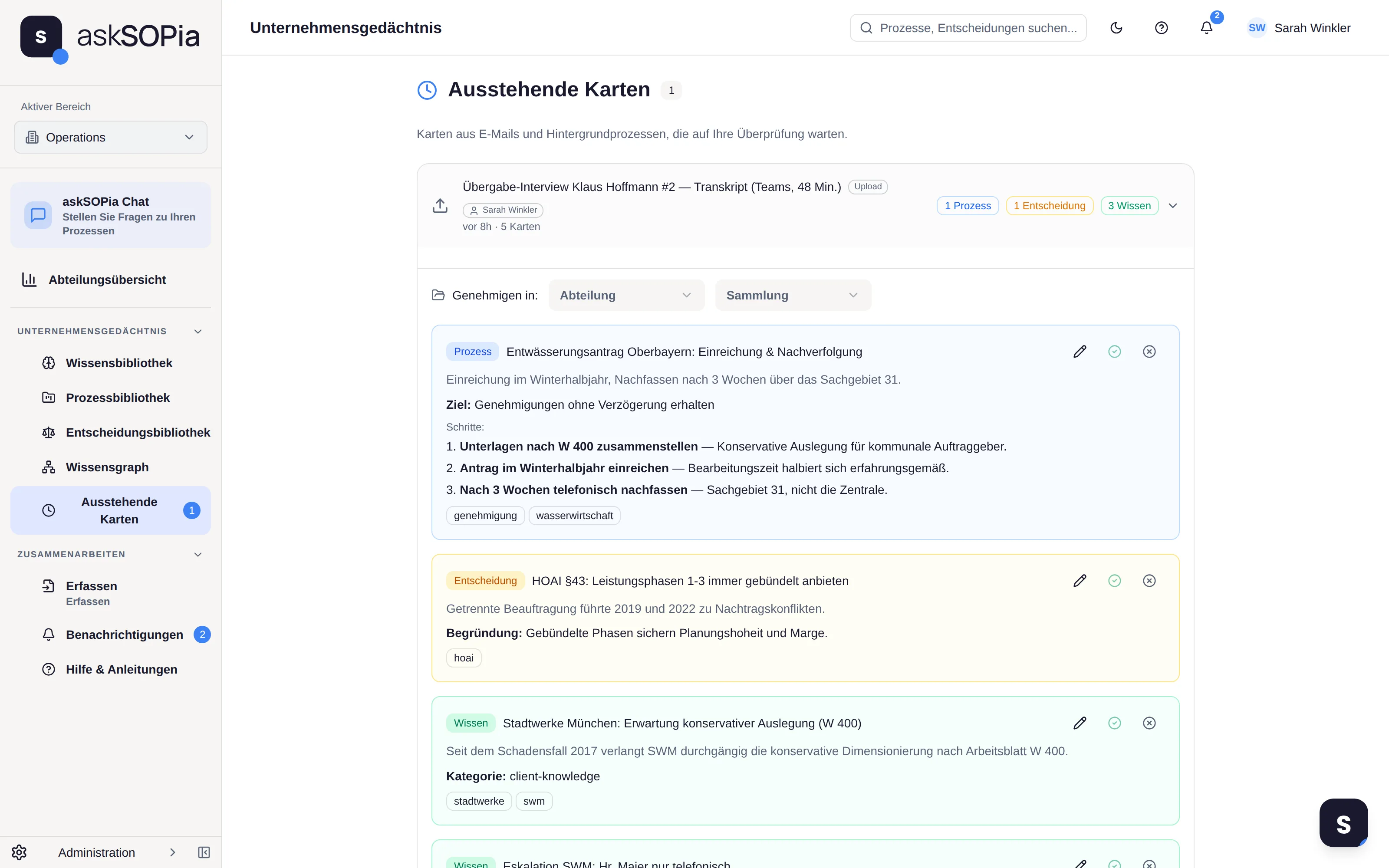Screen dimensions: 1389x868
Task: Click the Administration settings gear icon
Action: pyautogui.click(x=19, y=852)
